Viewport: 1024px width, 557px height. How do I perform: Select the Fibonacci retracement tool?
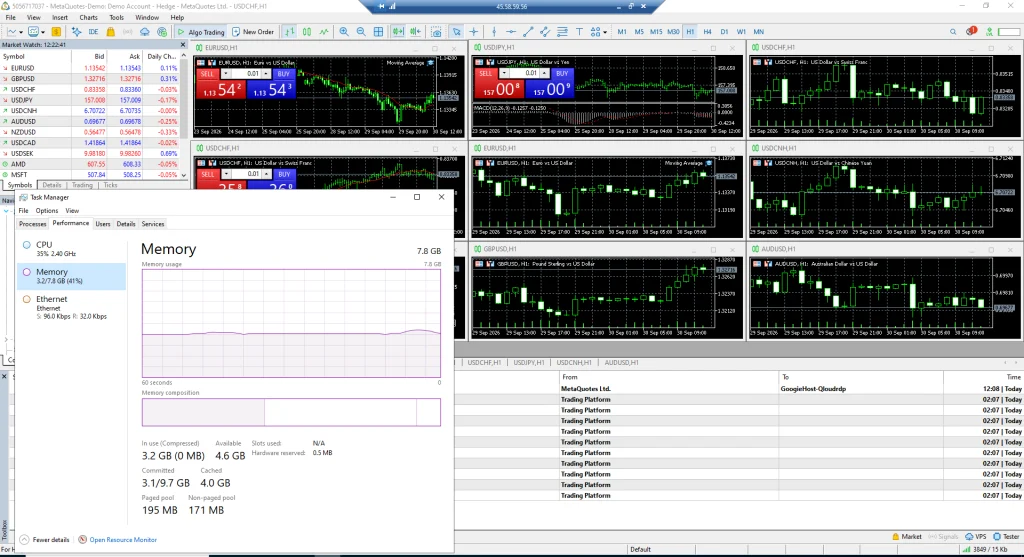[x=562, y=31]
